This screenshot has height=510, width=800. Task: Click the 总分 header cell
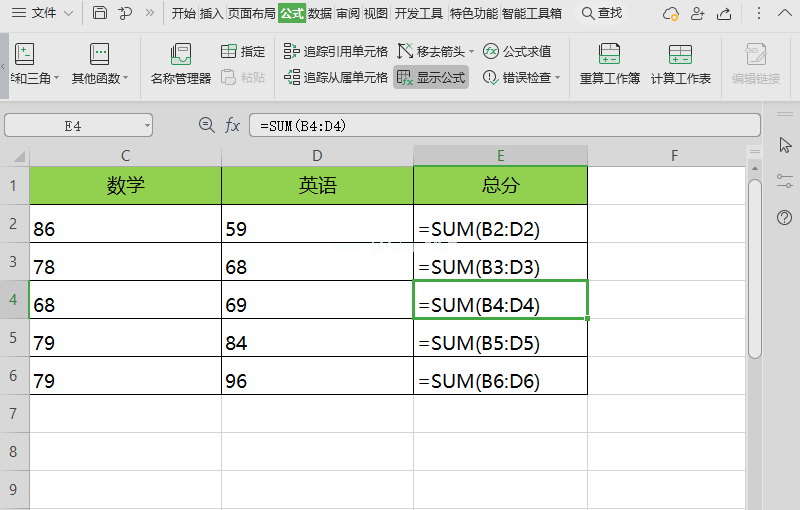point(501,186)
